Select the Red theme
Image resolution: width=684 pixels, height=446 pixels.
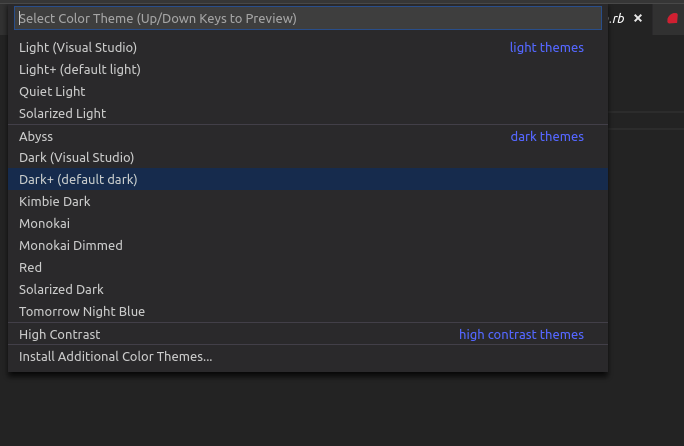(31, 267)
